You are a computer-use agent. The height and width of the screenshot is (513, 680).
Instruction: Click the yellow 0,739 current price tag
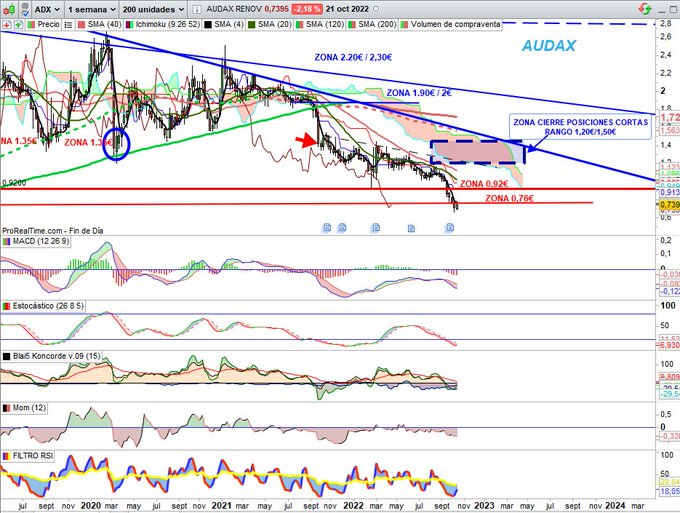670,205
